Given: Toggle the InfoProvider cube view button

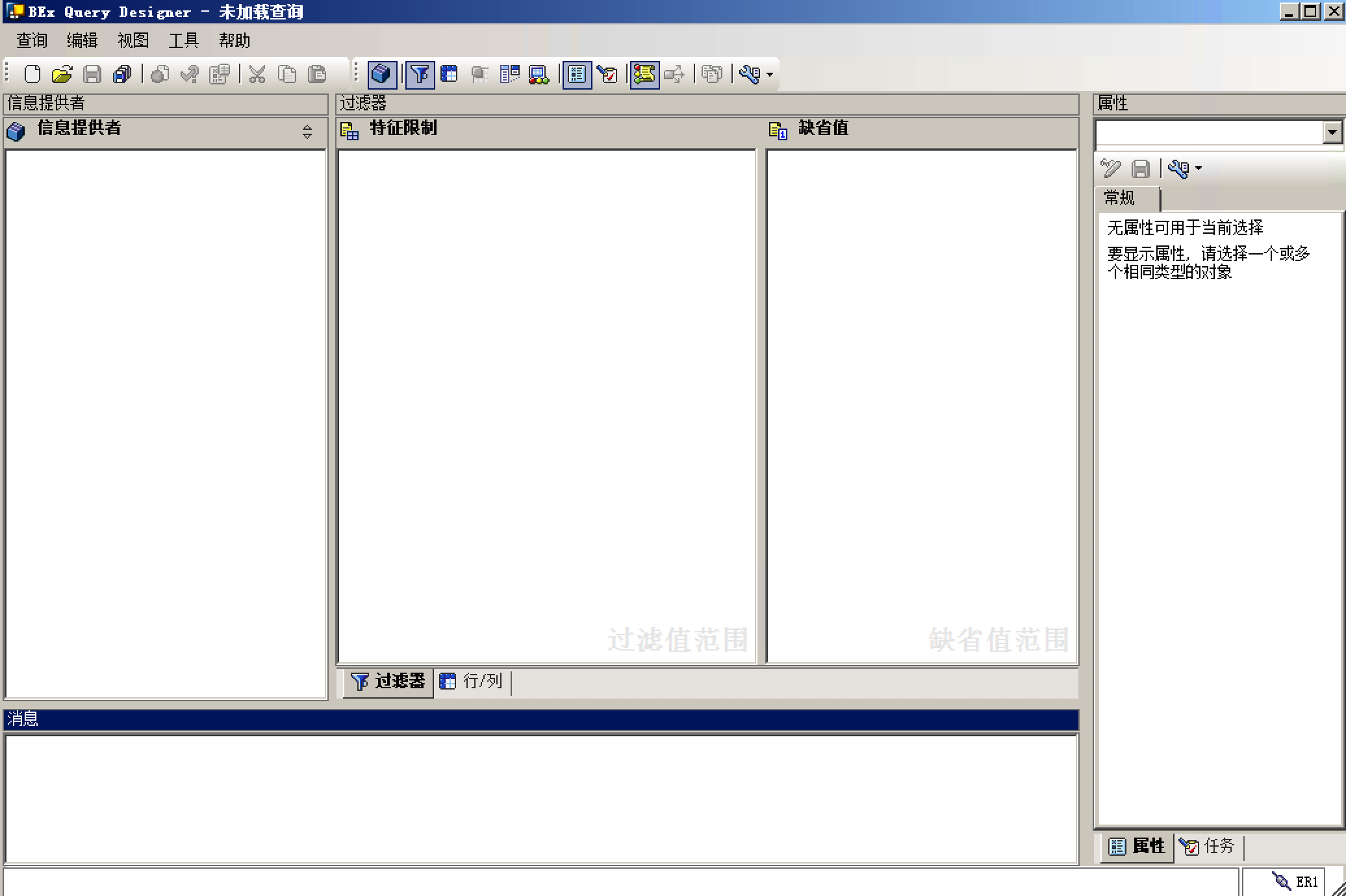Looking at the screenshot, I should click(x=381, y=74).
